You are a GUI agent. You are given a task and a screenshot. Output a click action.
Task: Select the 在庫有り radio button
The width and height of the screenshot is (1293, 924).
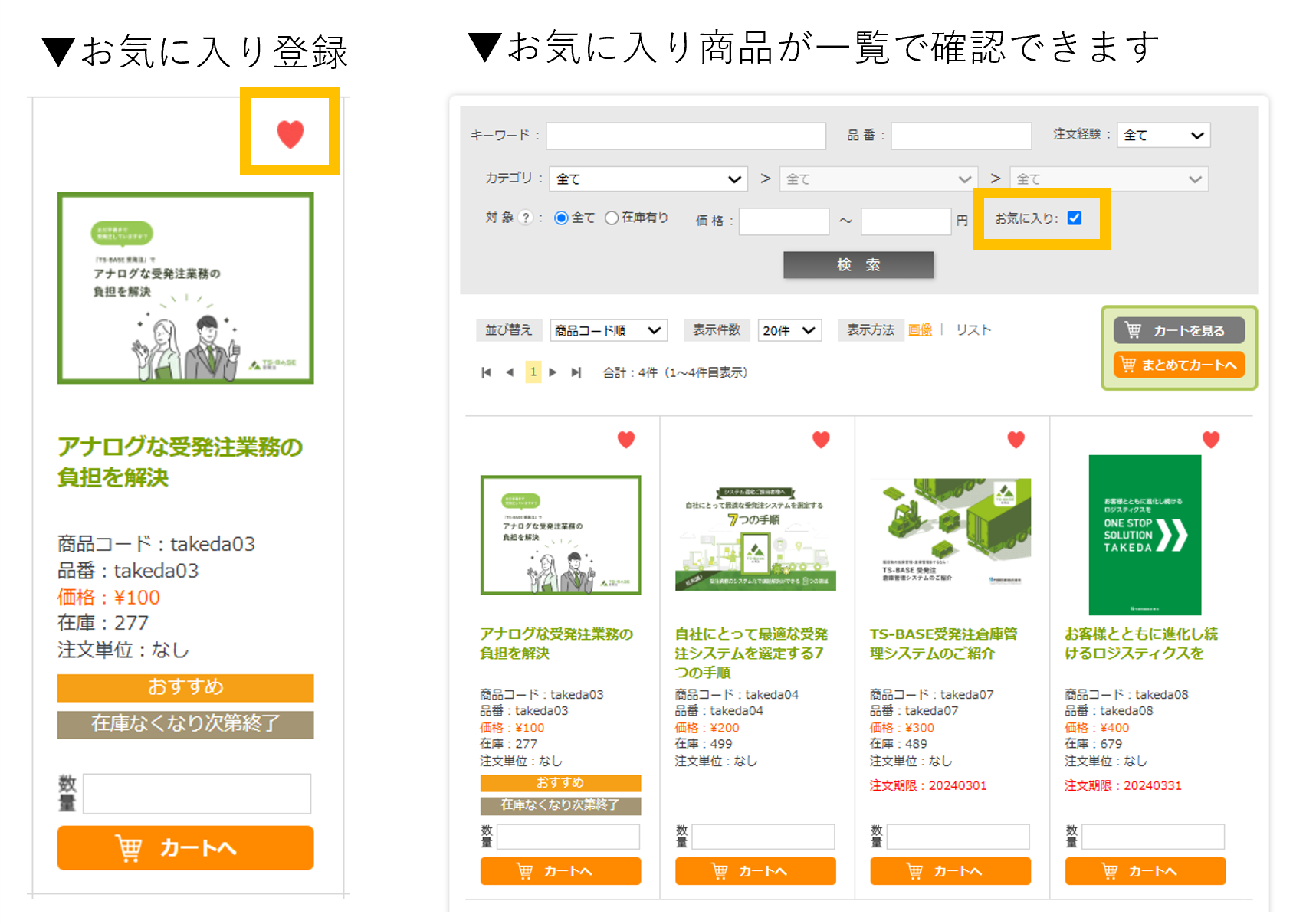point(612,218)
